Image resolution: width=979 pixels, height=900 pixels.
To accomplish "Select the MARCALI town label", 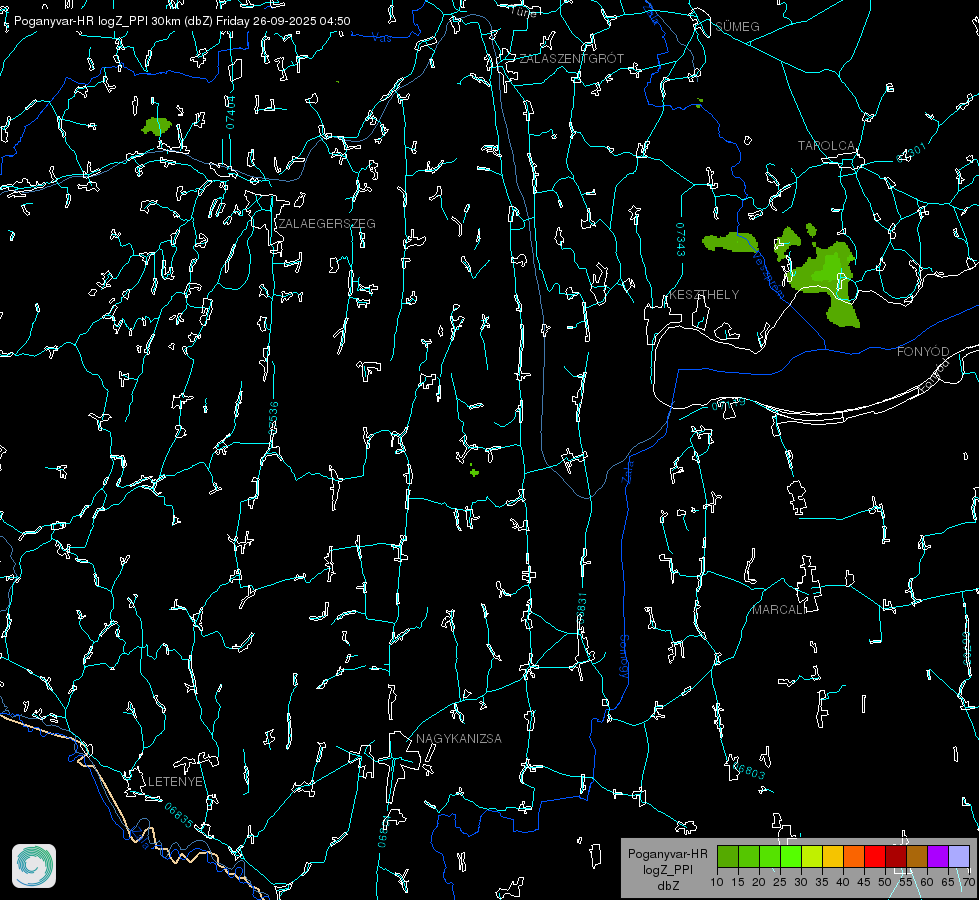I will [x=778, y=610].
